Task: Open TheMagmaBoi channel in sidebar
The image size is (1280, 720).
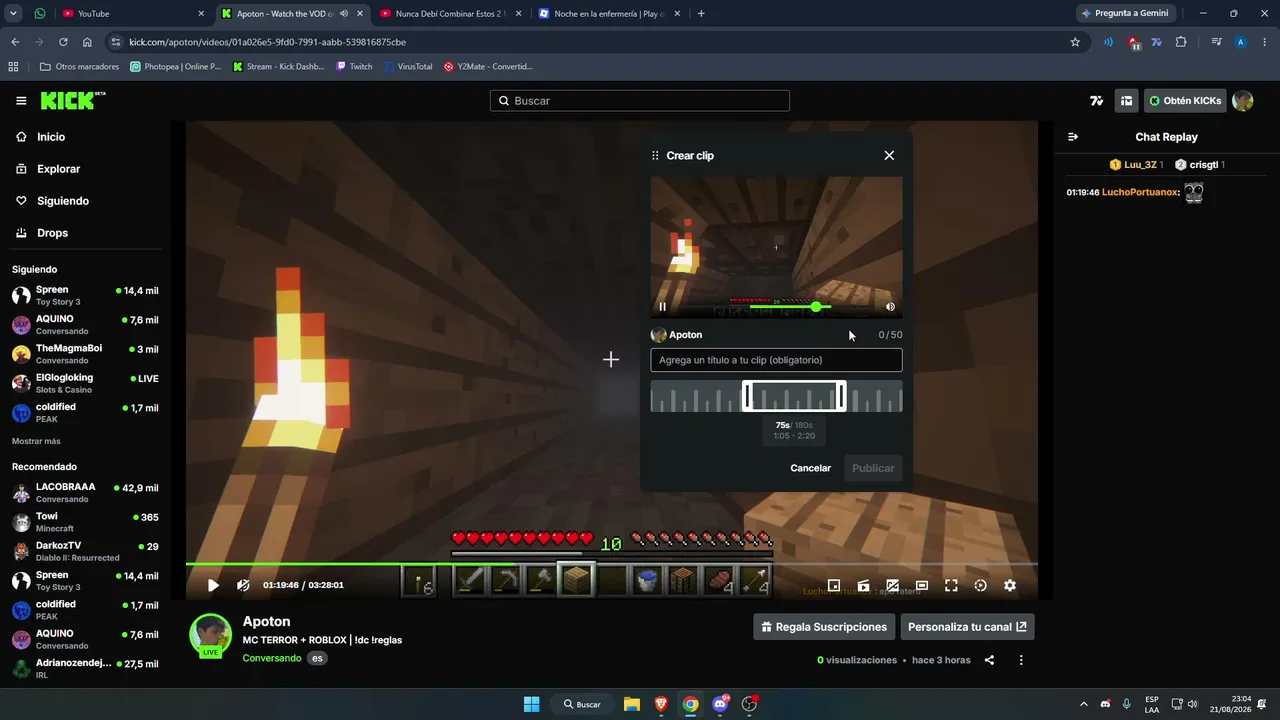Action: (84, 354)
